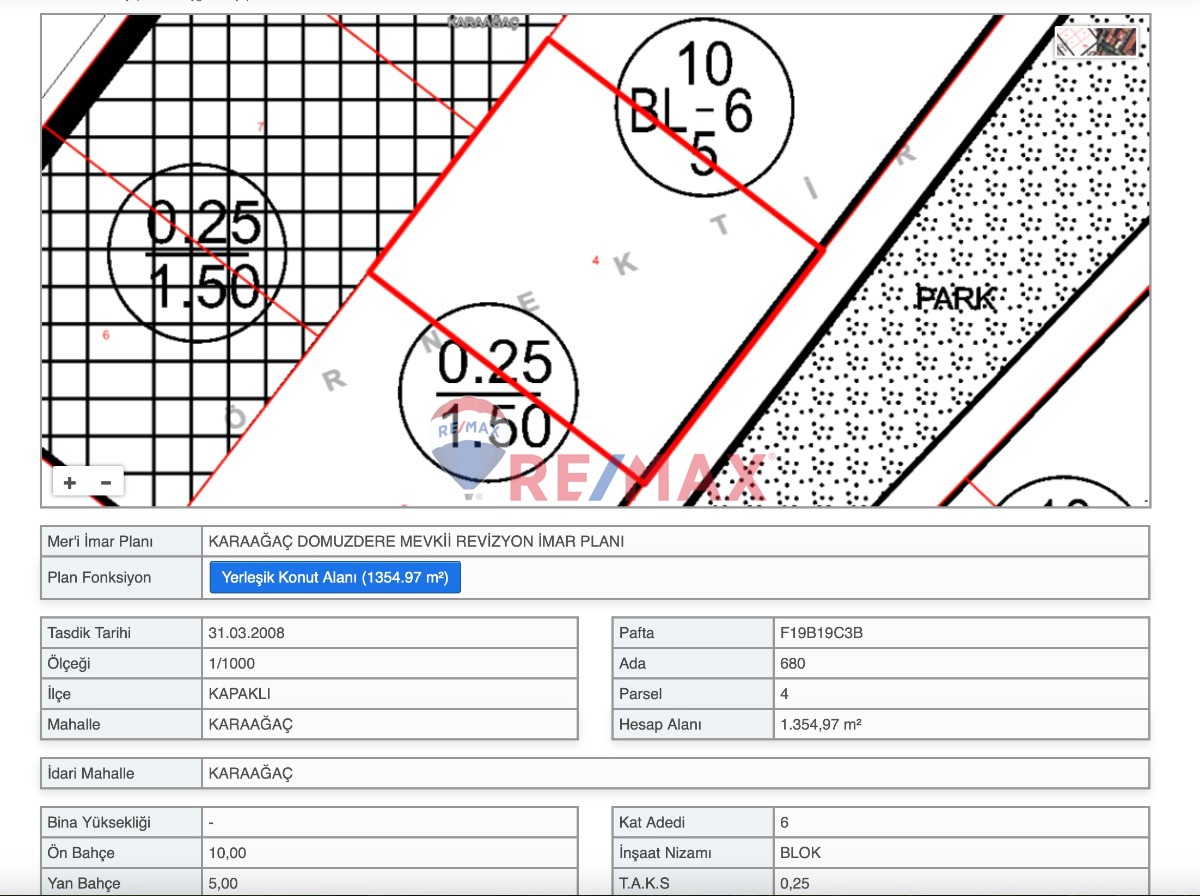The height and width of the screenshot is (896, 1200).
Task: Click the Pafta value F19B19C3B
Action: [x=821, y=633]
